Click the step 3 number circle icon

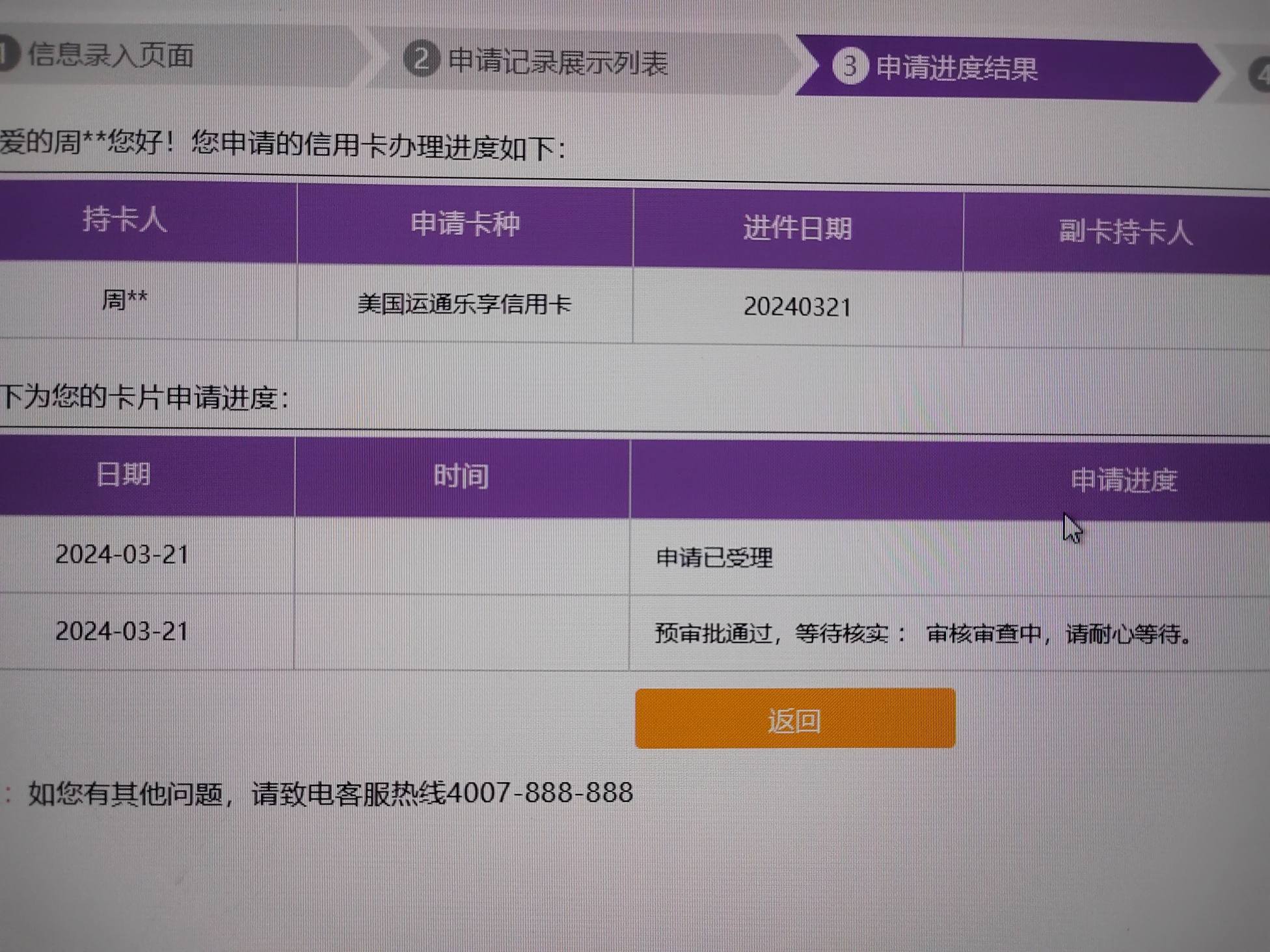point(850,66)
